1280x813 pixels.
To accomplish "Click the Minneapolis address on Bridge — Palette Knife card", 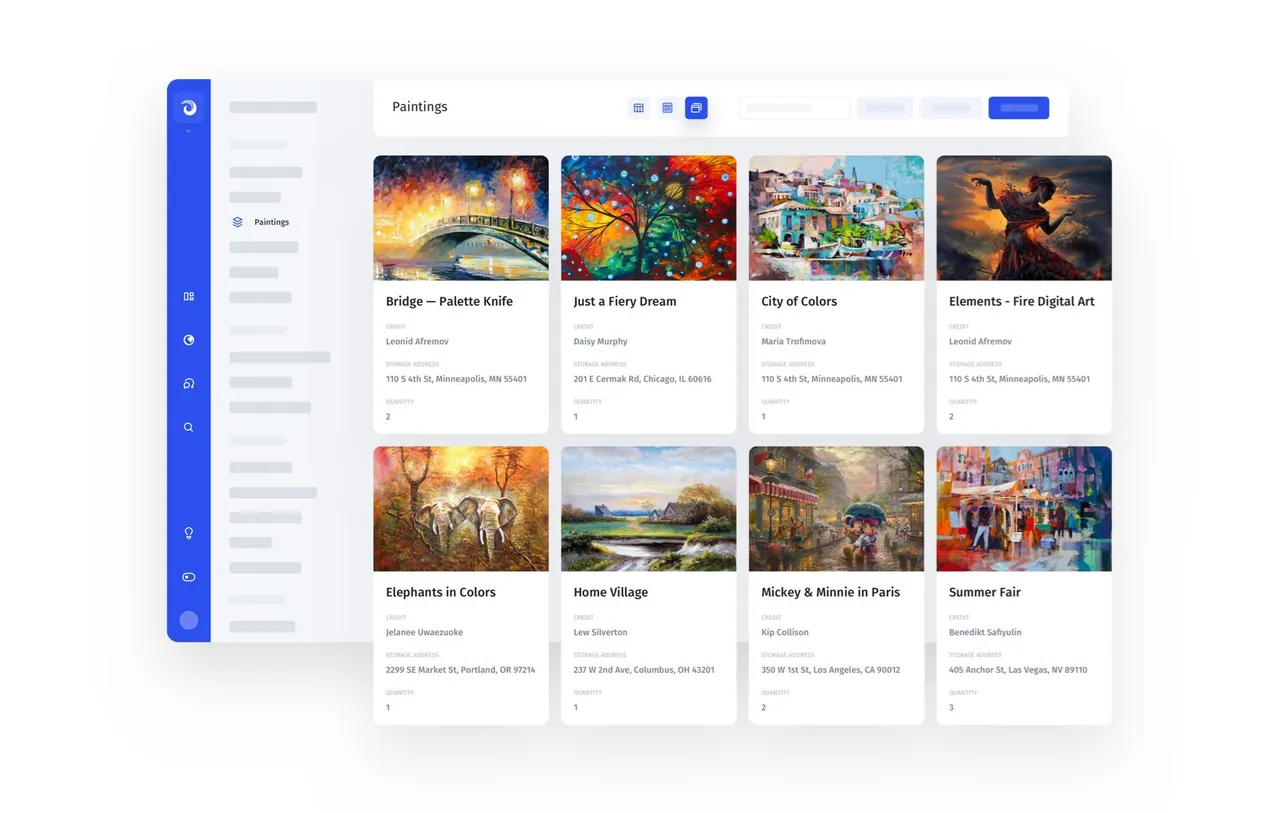I will point(456,379).
